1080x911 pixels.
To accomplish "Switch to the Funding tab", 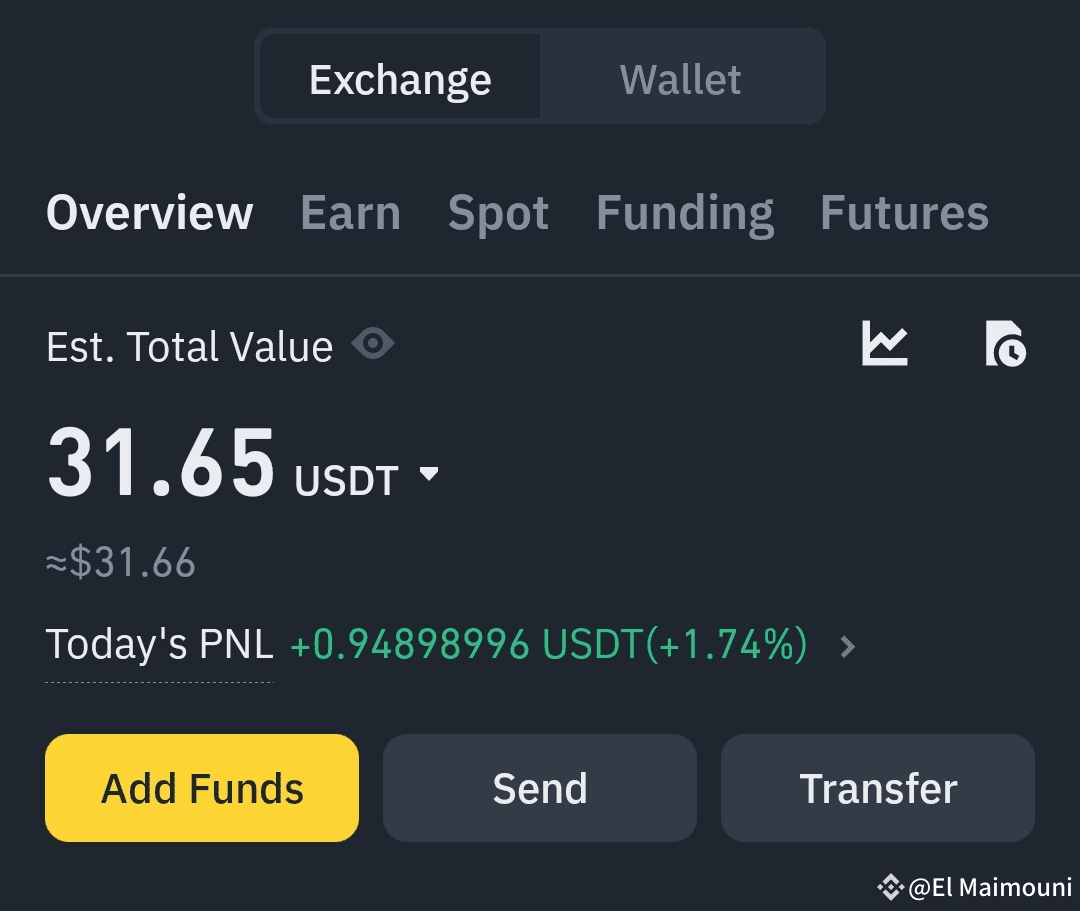I will [x=685, y=213].
